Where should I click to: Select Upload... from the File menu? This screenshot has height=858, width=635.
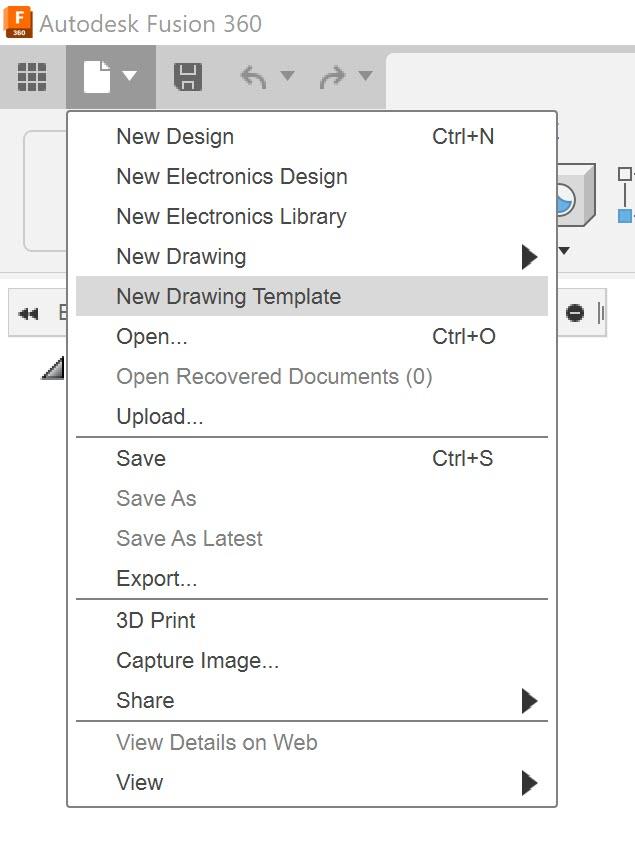tap(160, 417)
